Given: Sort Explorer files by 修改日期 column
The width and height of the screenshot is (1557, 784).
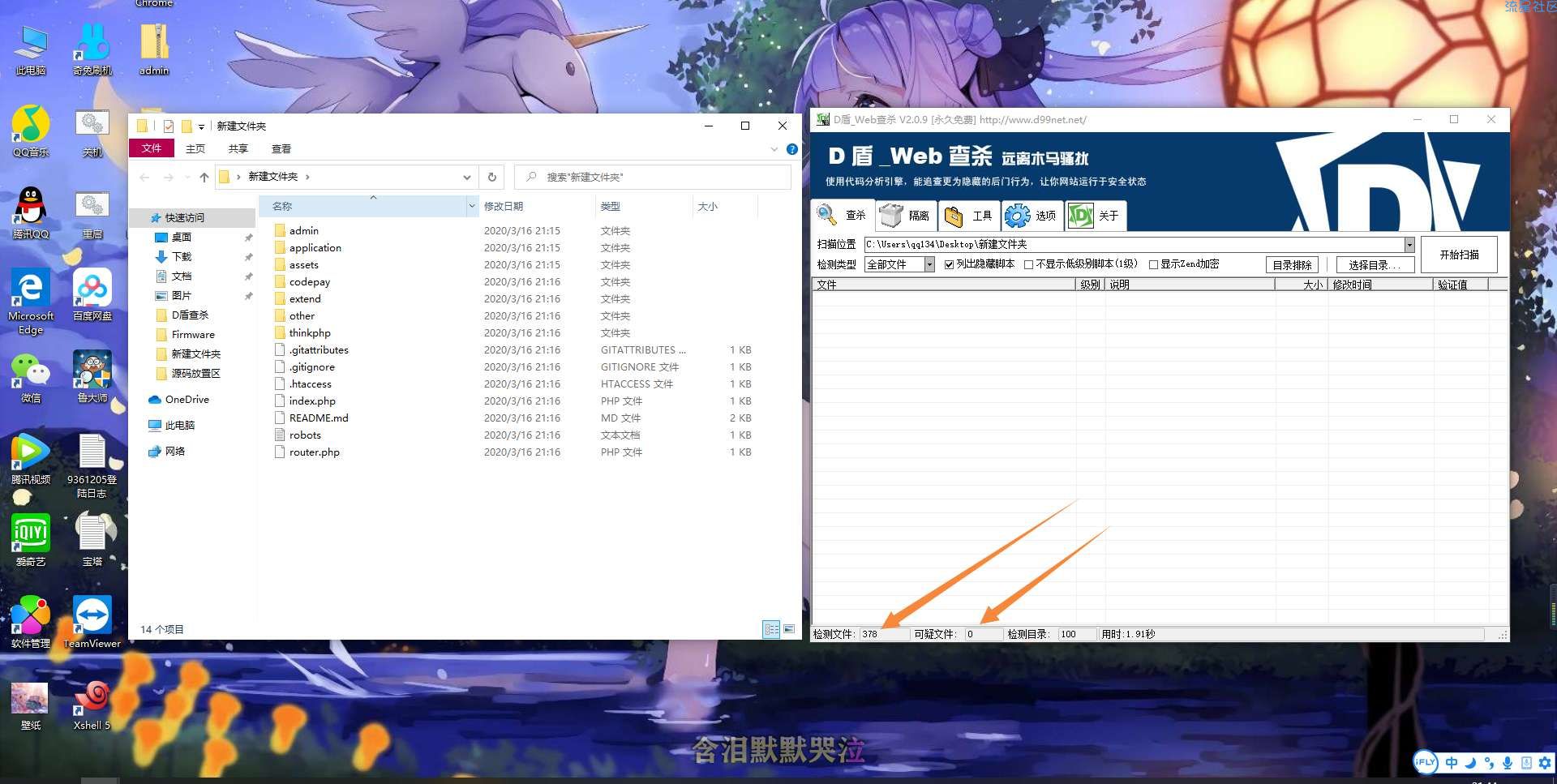Looking at the screenshot, I should (536, 207).
